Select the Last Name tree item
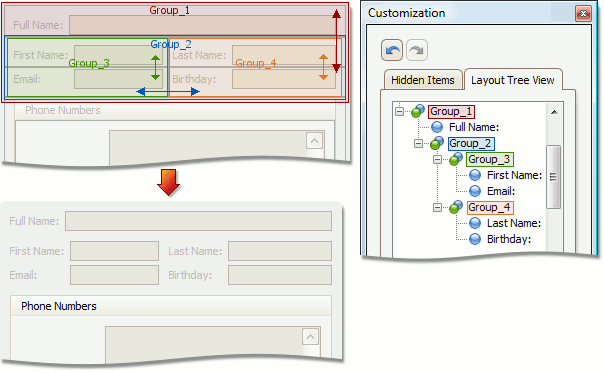The width and height of the screenshot is (604, 372). [514, 223]
